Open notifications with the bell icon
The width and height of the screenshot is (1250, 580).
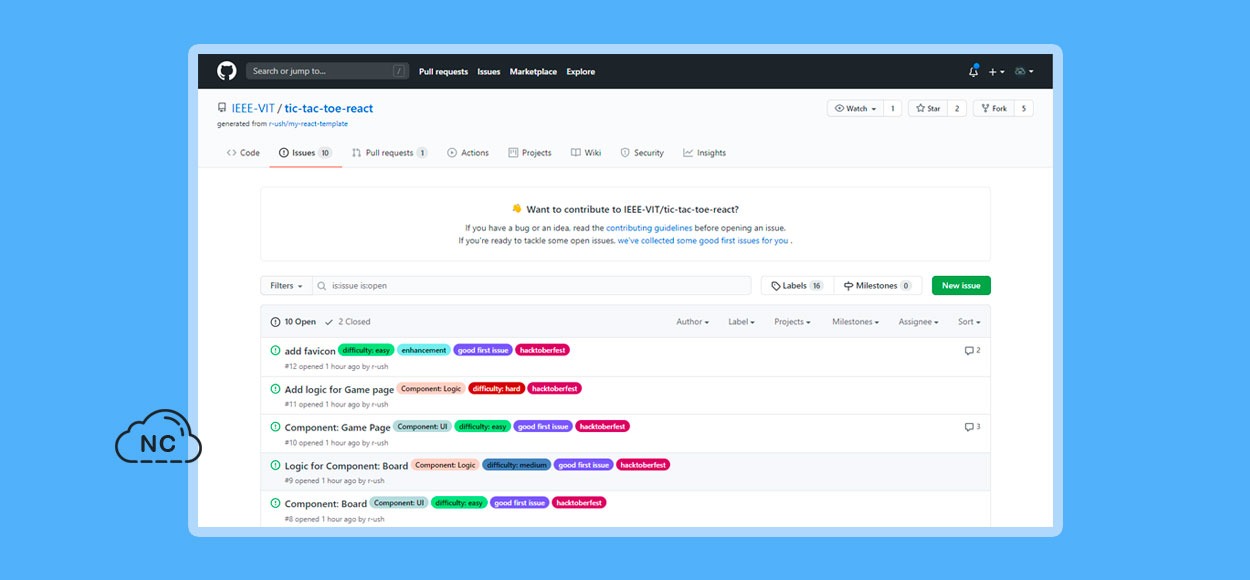pos(974,71)
